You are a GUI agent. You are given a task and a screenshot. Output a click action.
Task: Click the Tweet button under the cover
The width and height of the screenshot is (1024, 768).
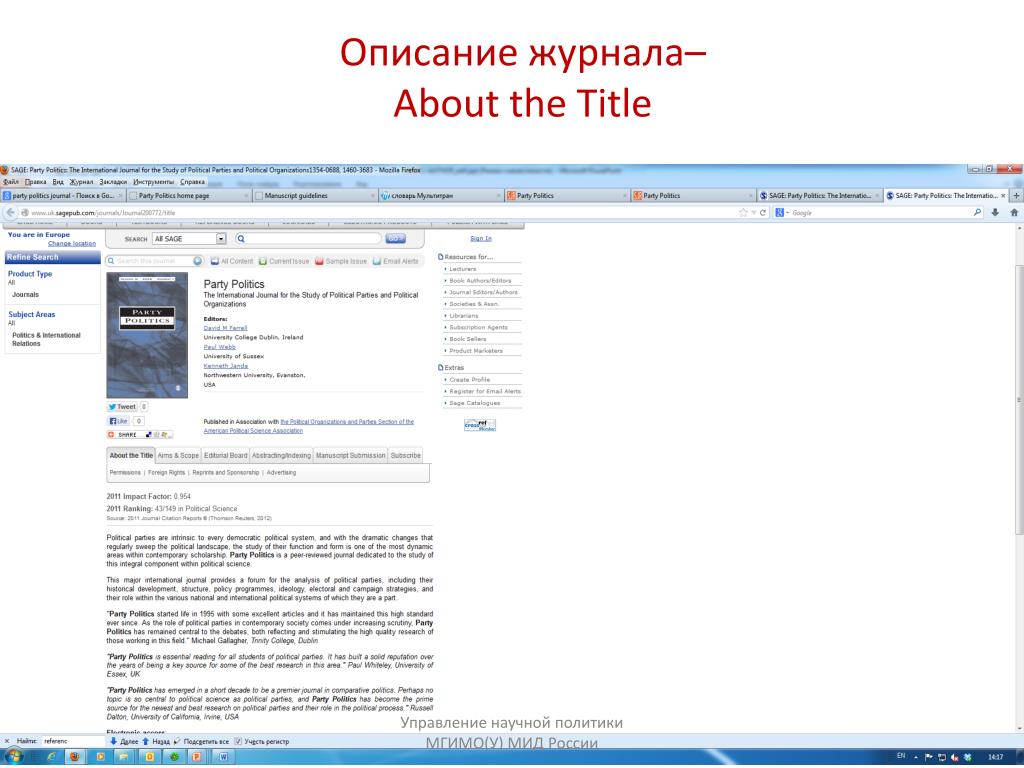(x=122, y=407)
